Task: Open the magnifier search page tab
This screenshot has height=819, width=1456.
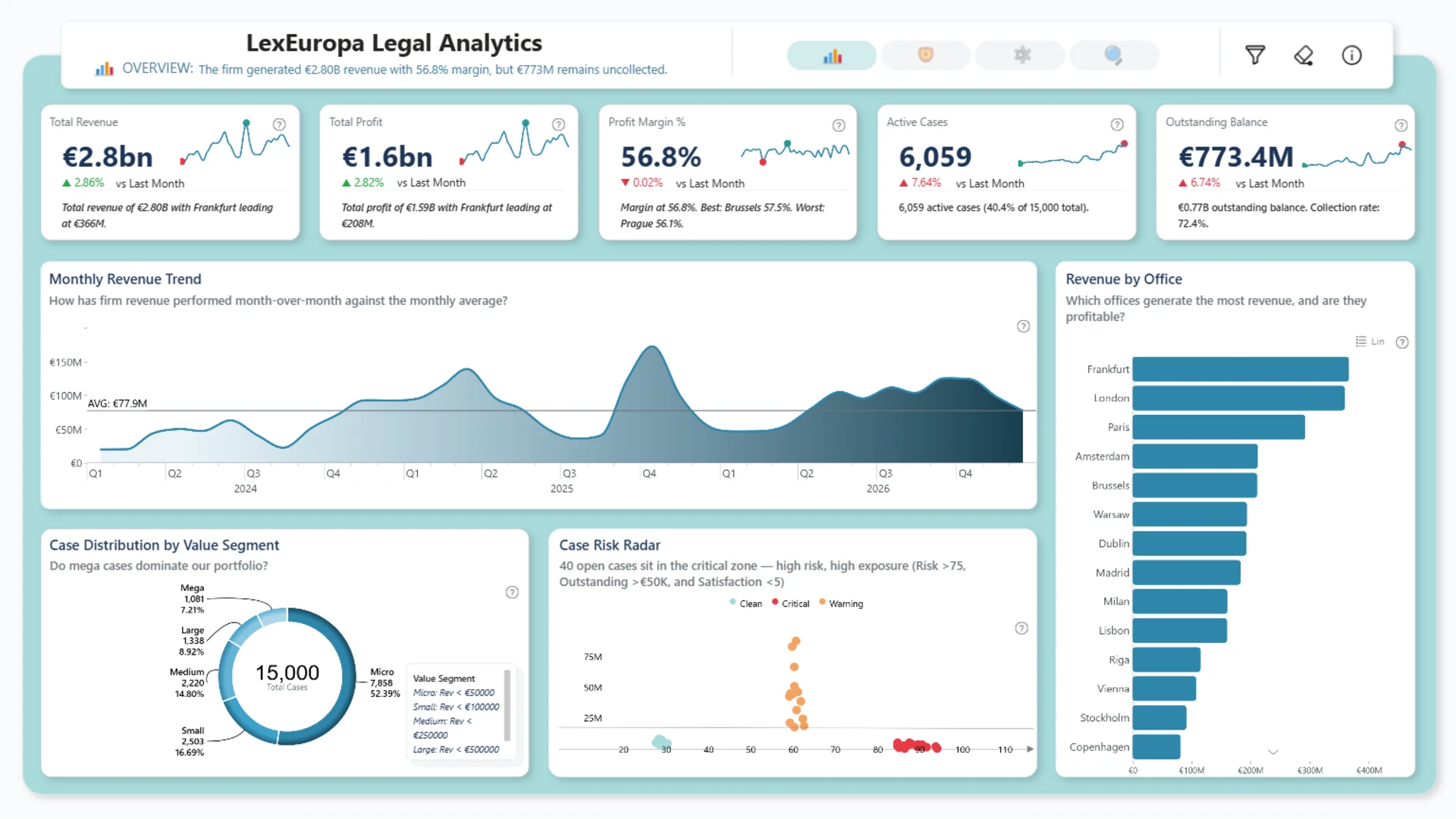Action: point(1114,55)
